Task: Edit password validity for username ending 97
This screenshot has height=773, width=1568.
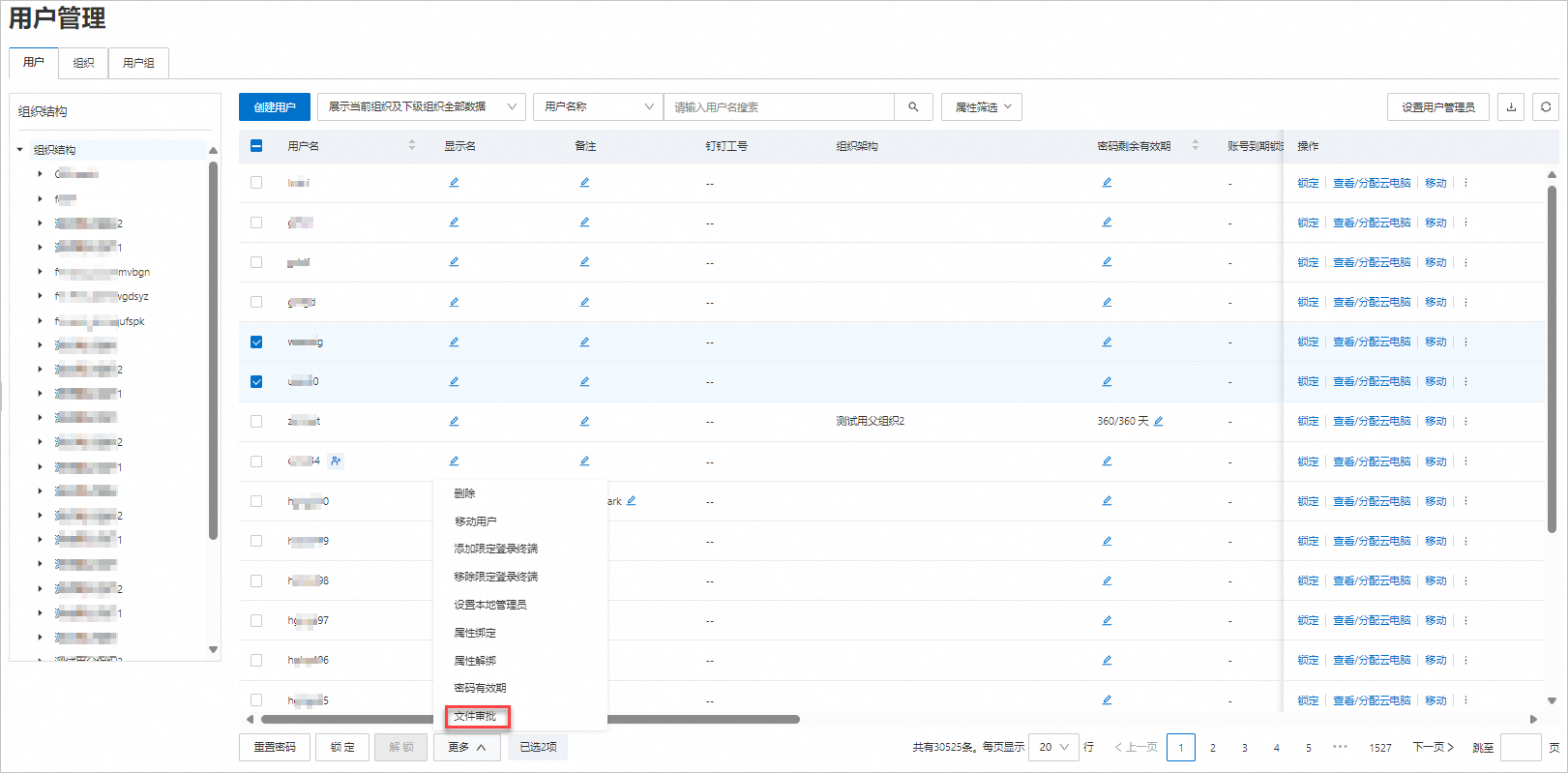Action: click(x=1107, y=620)
